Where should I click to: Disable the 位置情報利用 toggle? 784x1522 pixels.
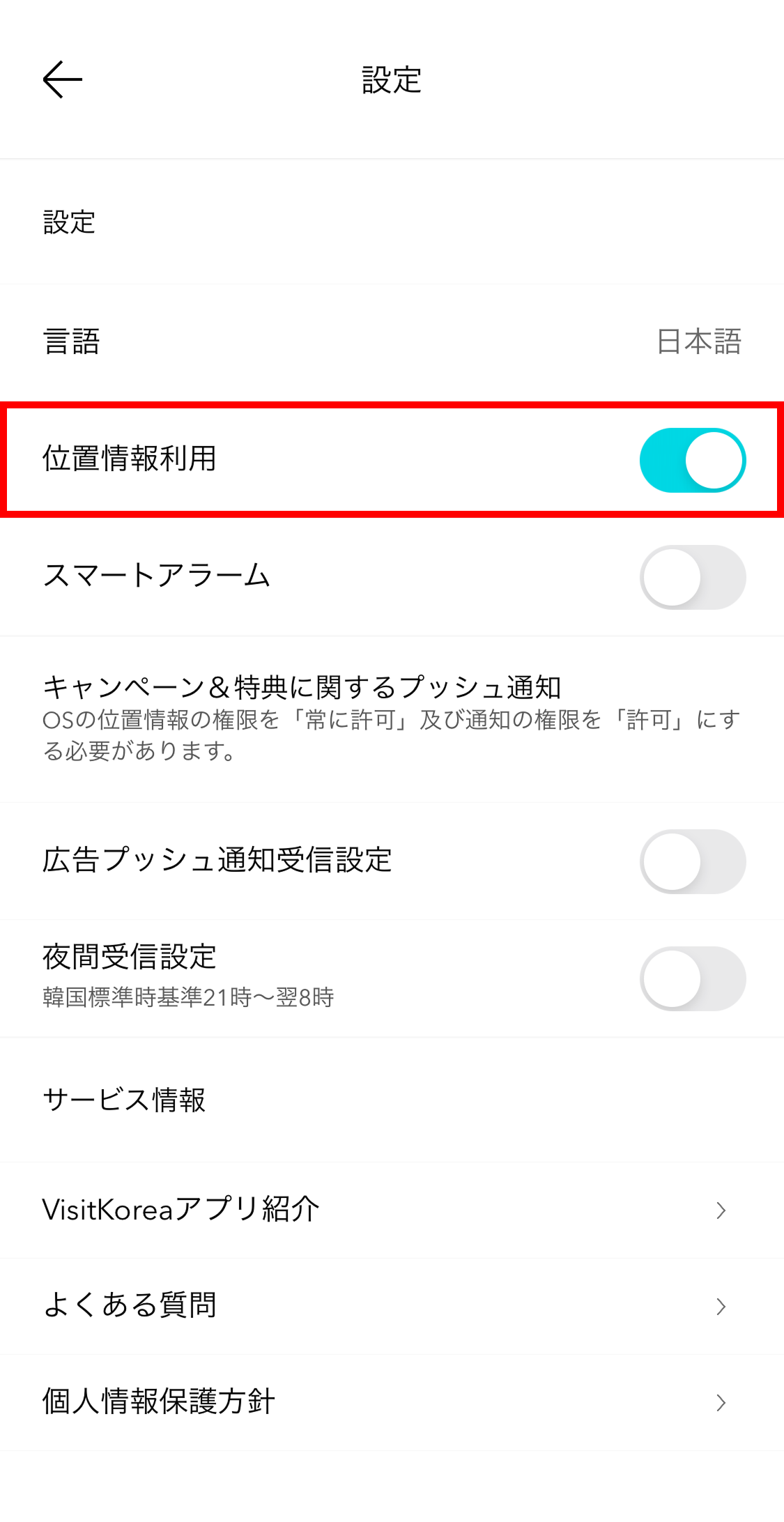pyautogui.click(x=693, y=459)
